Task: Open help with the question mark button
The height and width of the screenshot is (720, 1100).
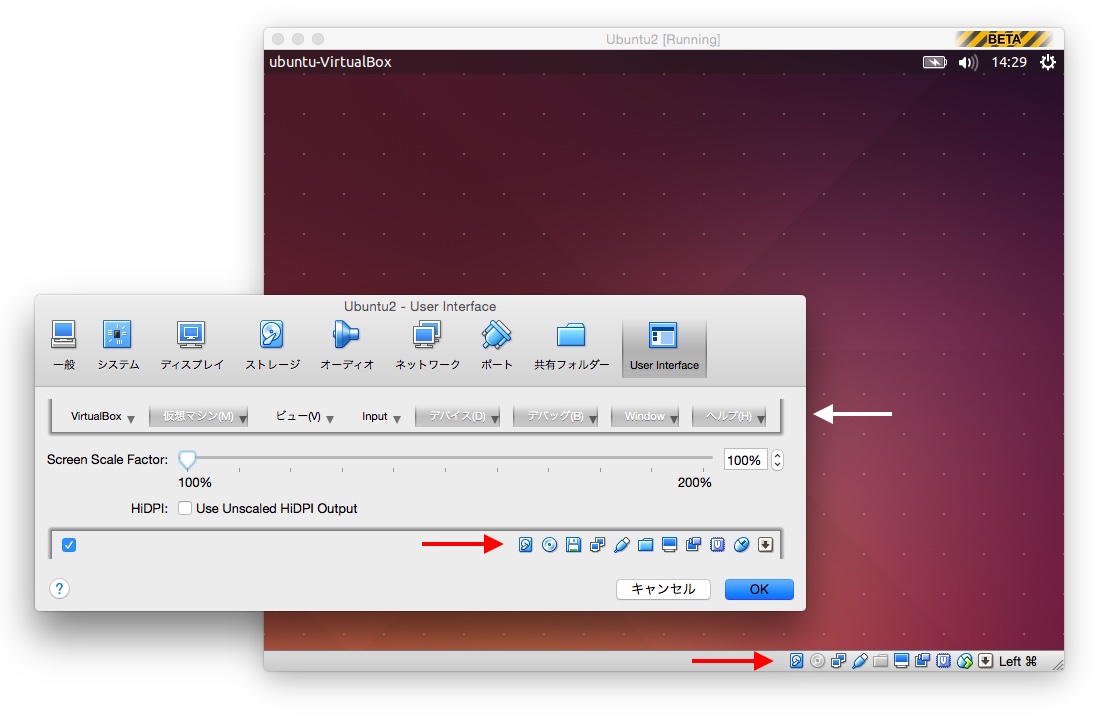Action: click(x=60, y=588)
